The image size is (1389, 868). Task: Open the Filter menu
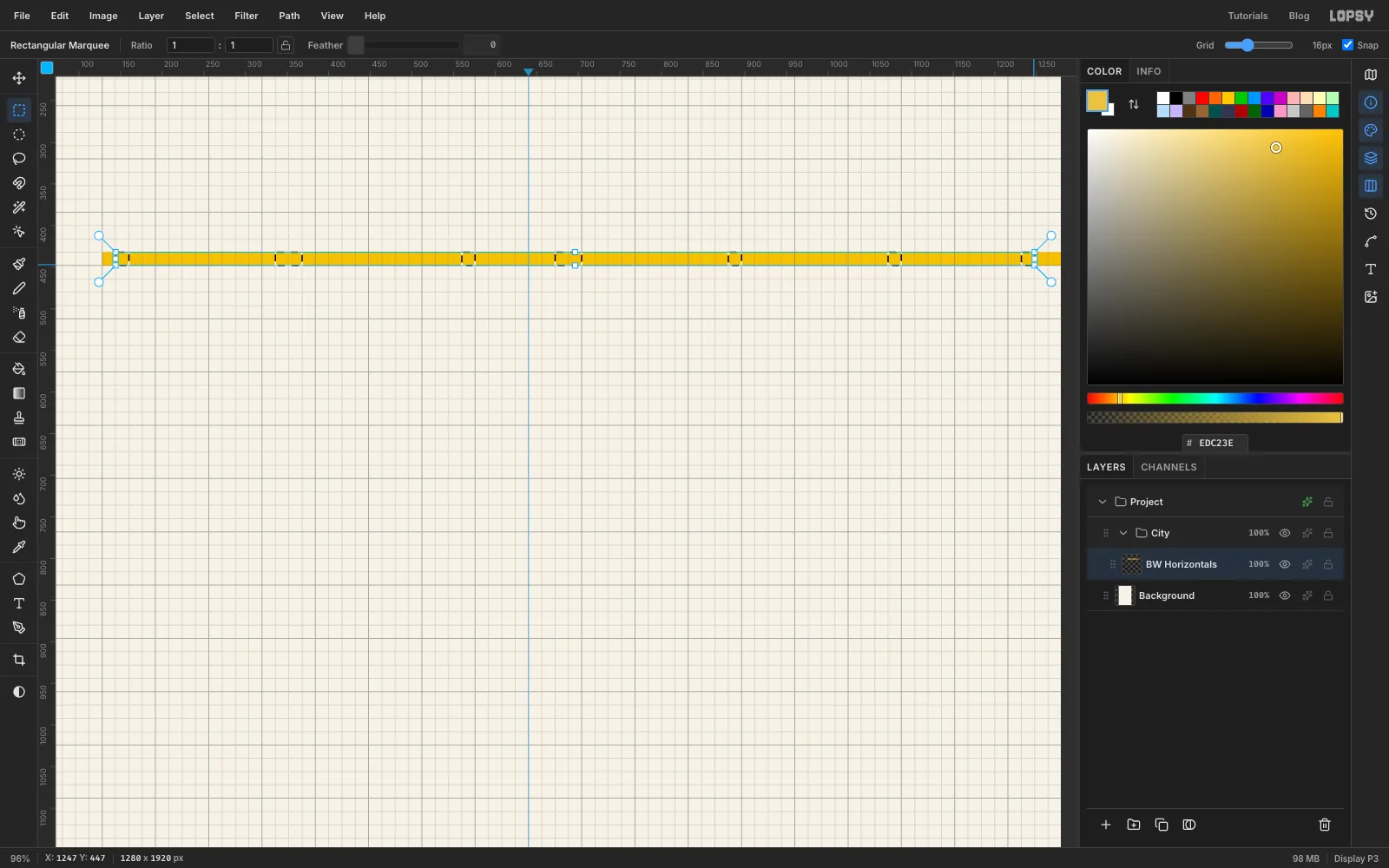coord(247,16)
